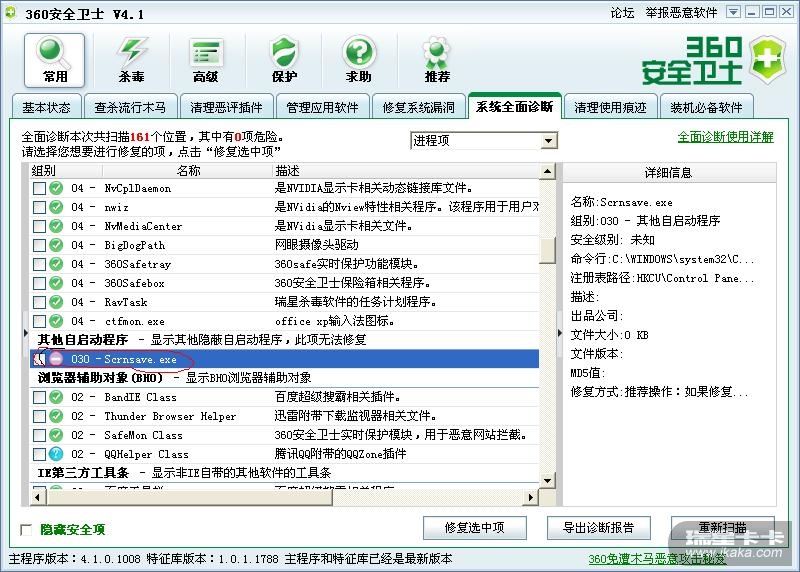Check the RavTask checkbox
The image size is (800, 572).
click(x=39, y=302)
